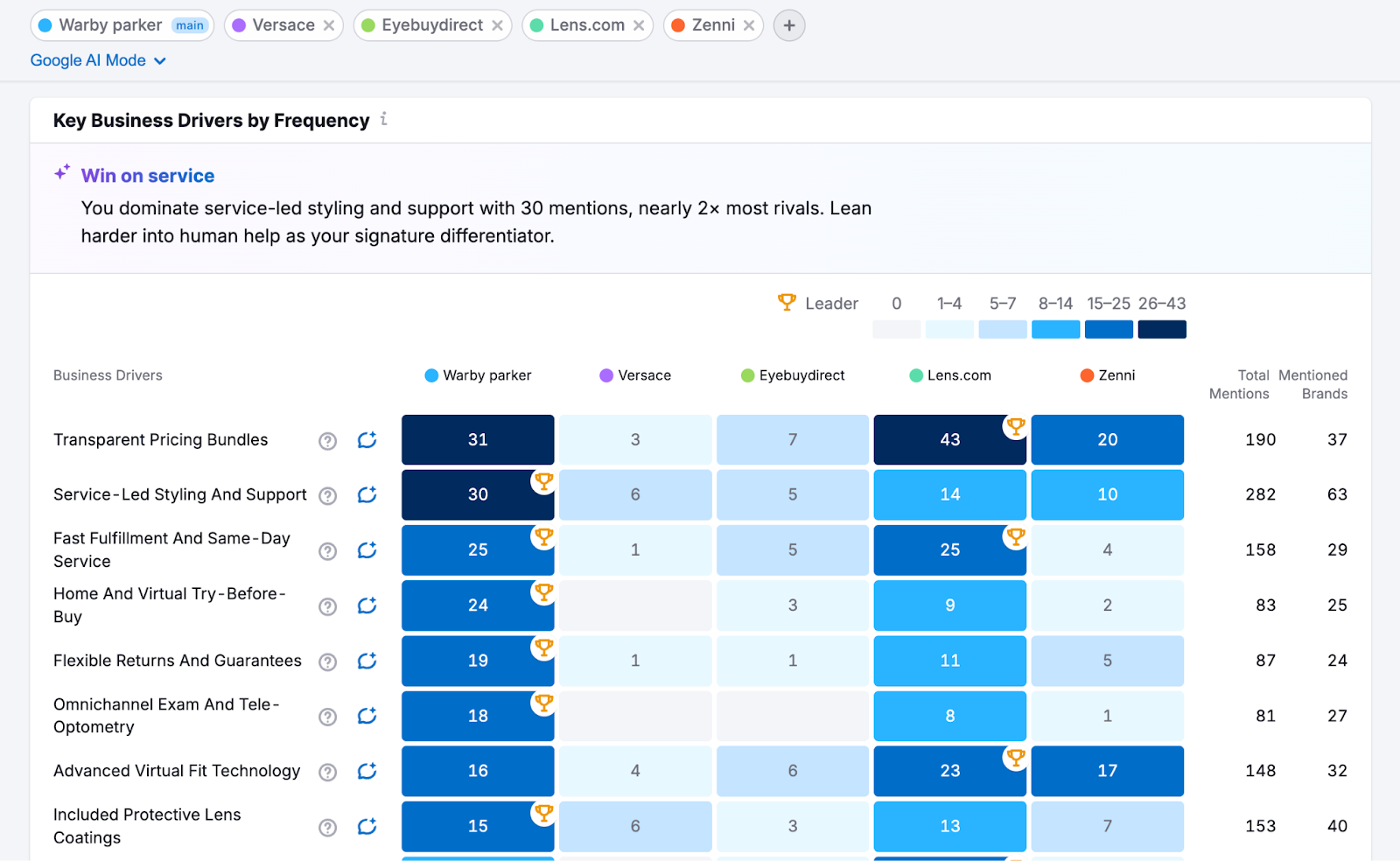1400x861 pixels.
Task: Click AI refresh icon for Omnichannel Exam row
Action: (367, 717)
